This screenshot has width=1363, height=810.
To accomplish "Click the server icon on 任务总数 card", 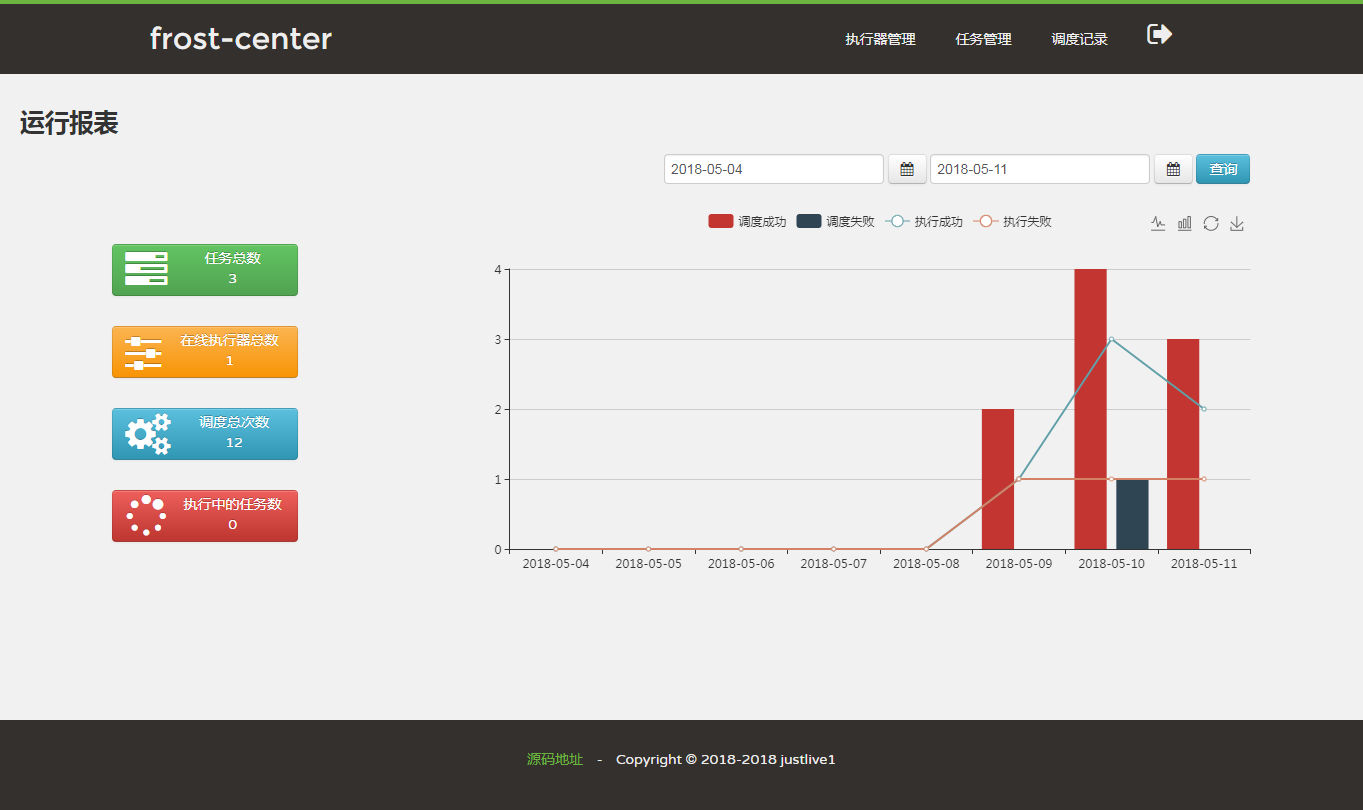I will coord(146,269).
